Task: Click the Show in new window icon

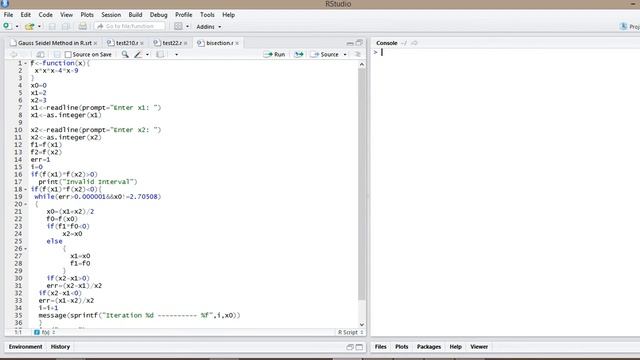Action: (x=40, y=54)
